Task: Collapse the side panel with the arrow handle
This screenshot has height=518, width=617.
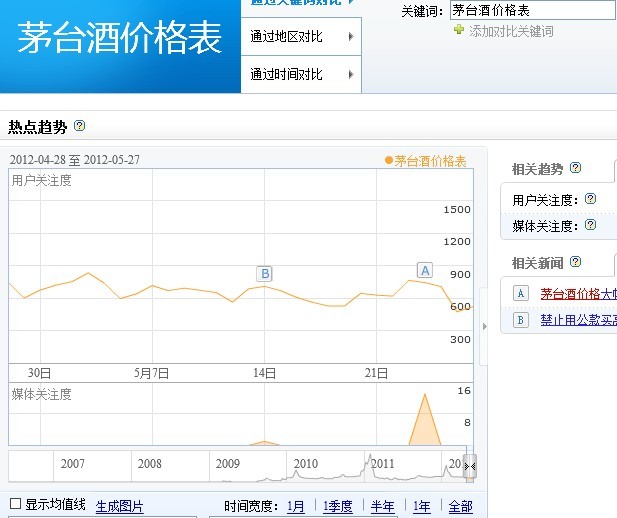Action: point(484,326)
